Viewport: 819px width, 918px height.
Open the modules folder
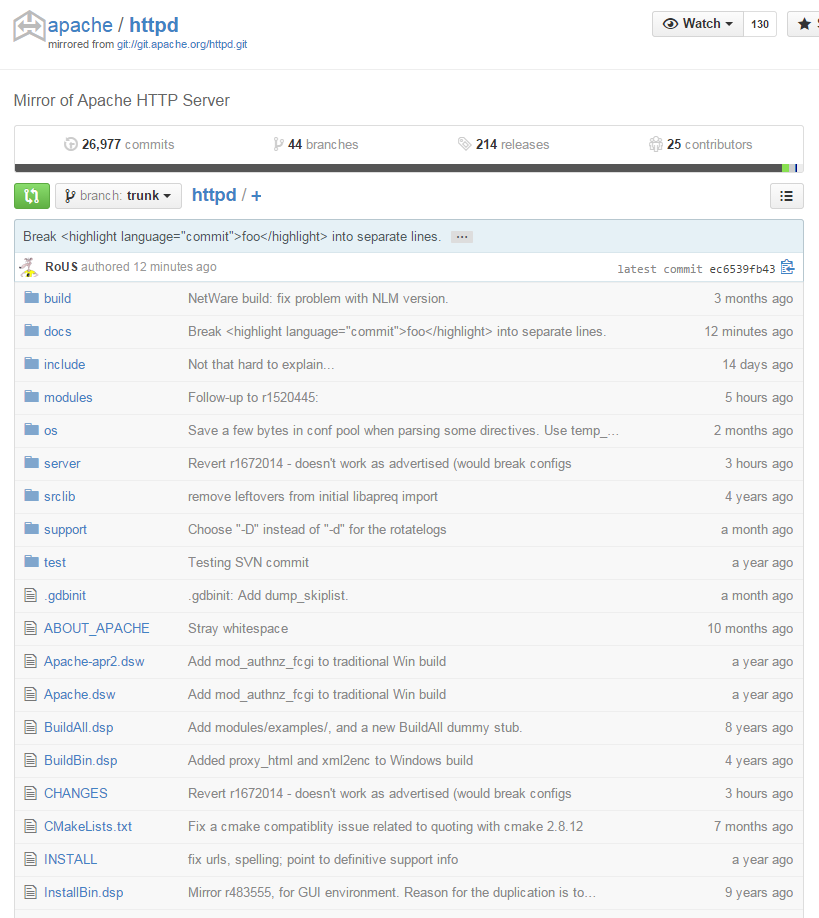(x=68, y=398)
